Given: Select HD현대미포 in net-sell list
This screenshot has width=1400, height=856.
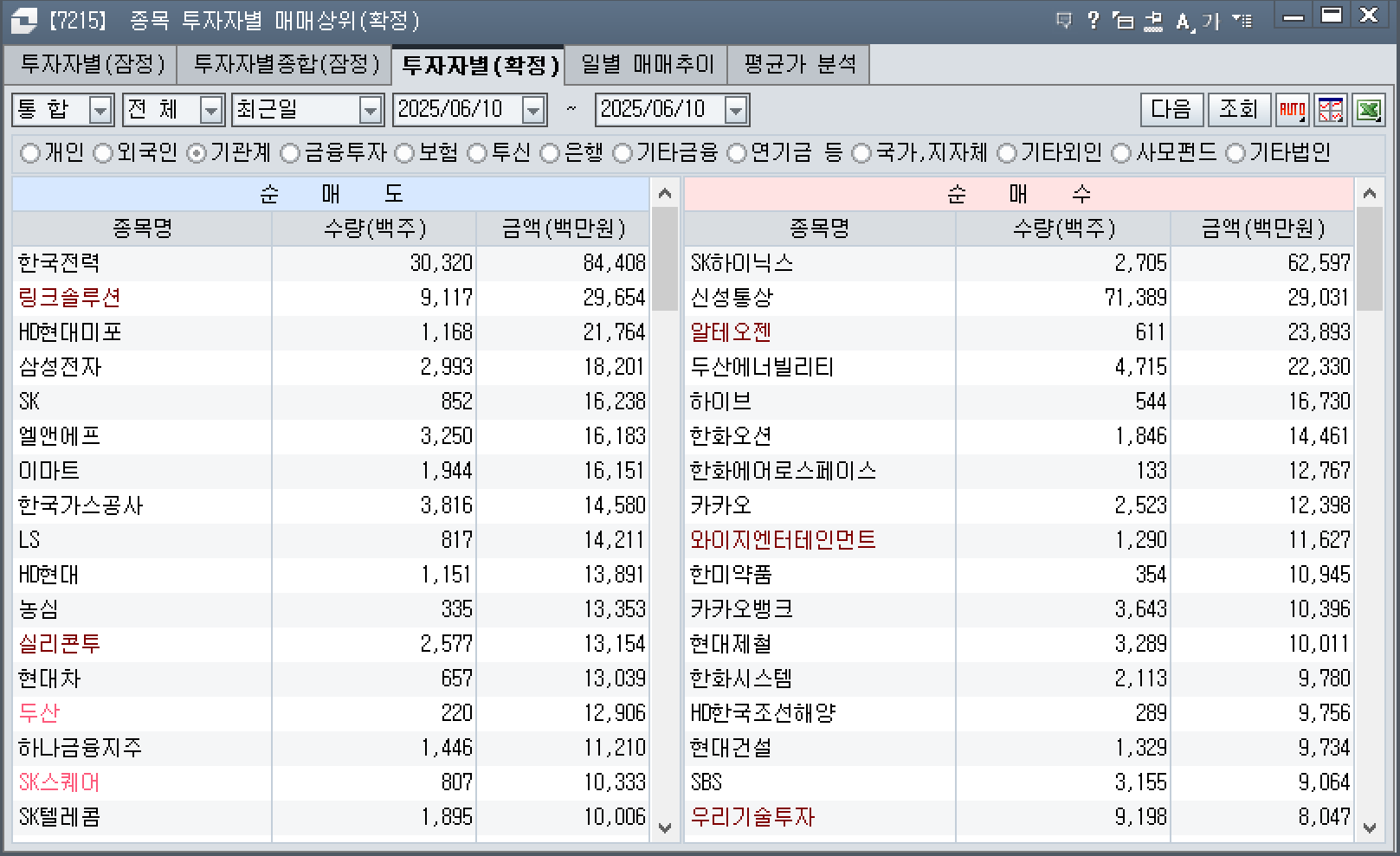Looking at the screenshot, I should coord(331,332).
